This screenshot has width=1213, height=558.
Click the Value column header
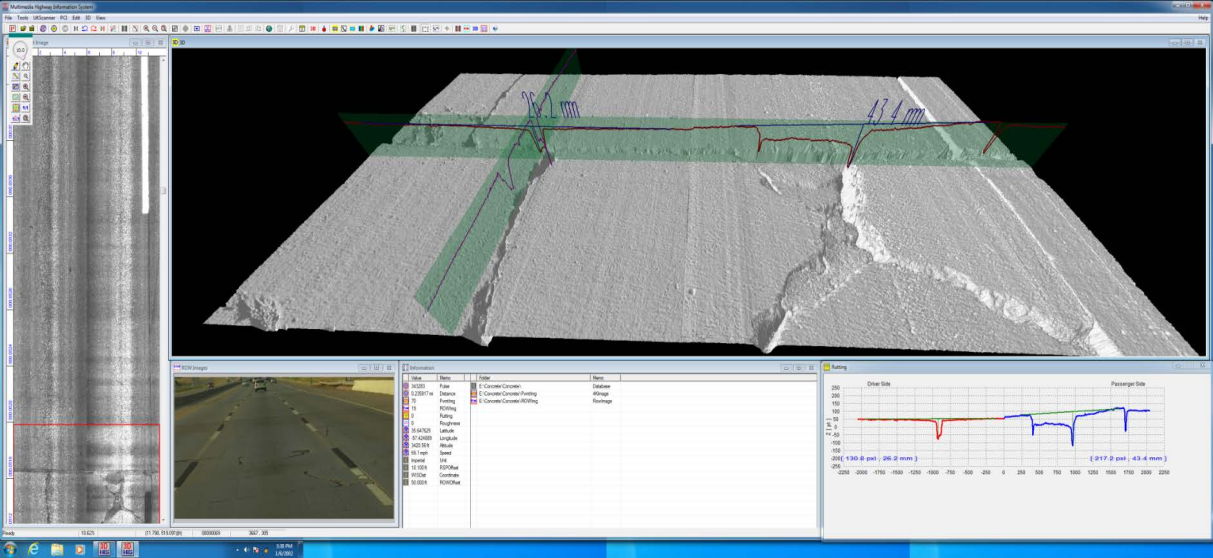click(x=418, y=377)
